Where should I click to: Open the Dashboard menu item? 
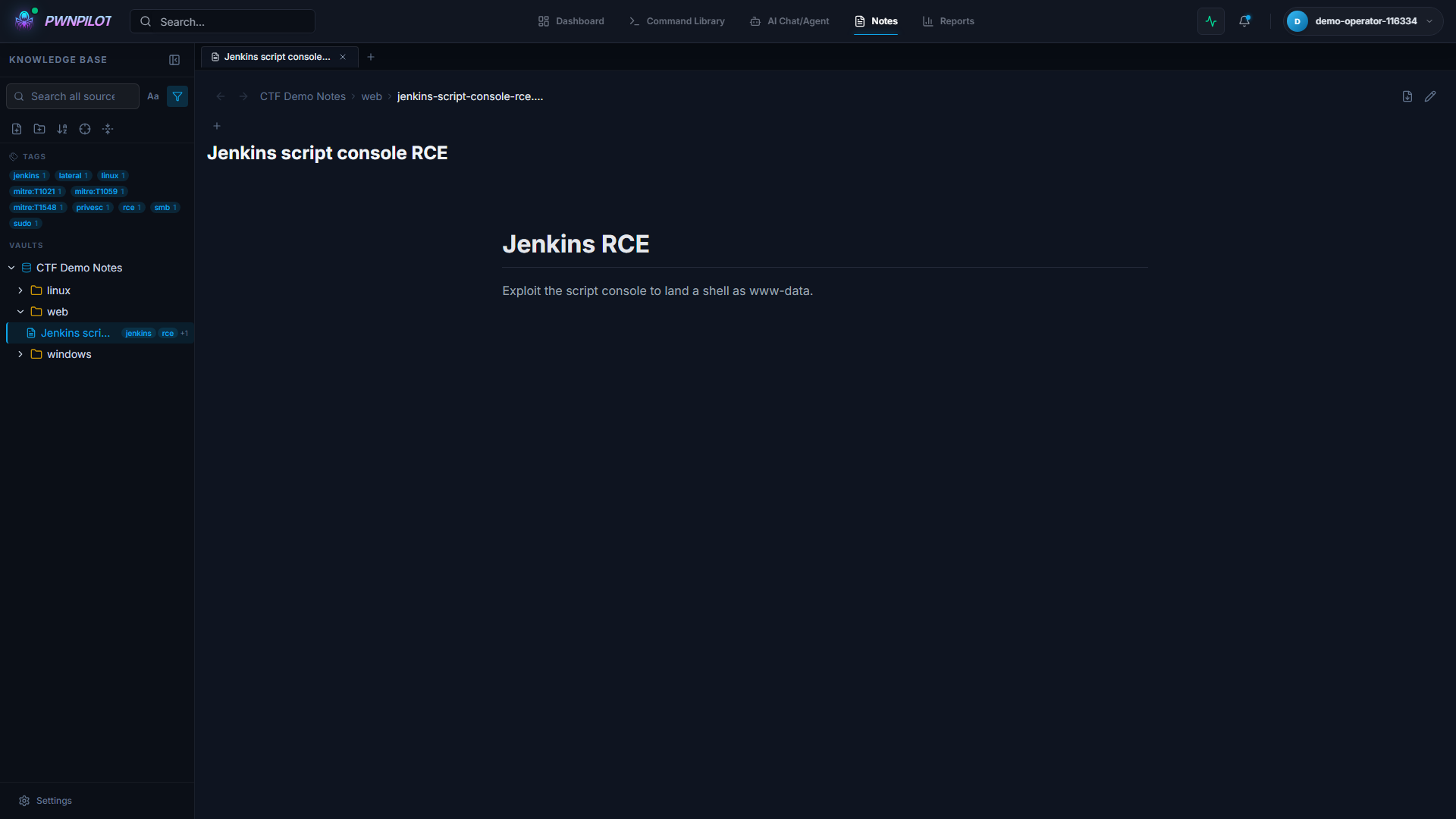(x=571, y=21)
